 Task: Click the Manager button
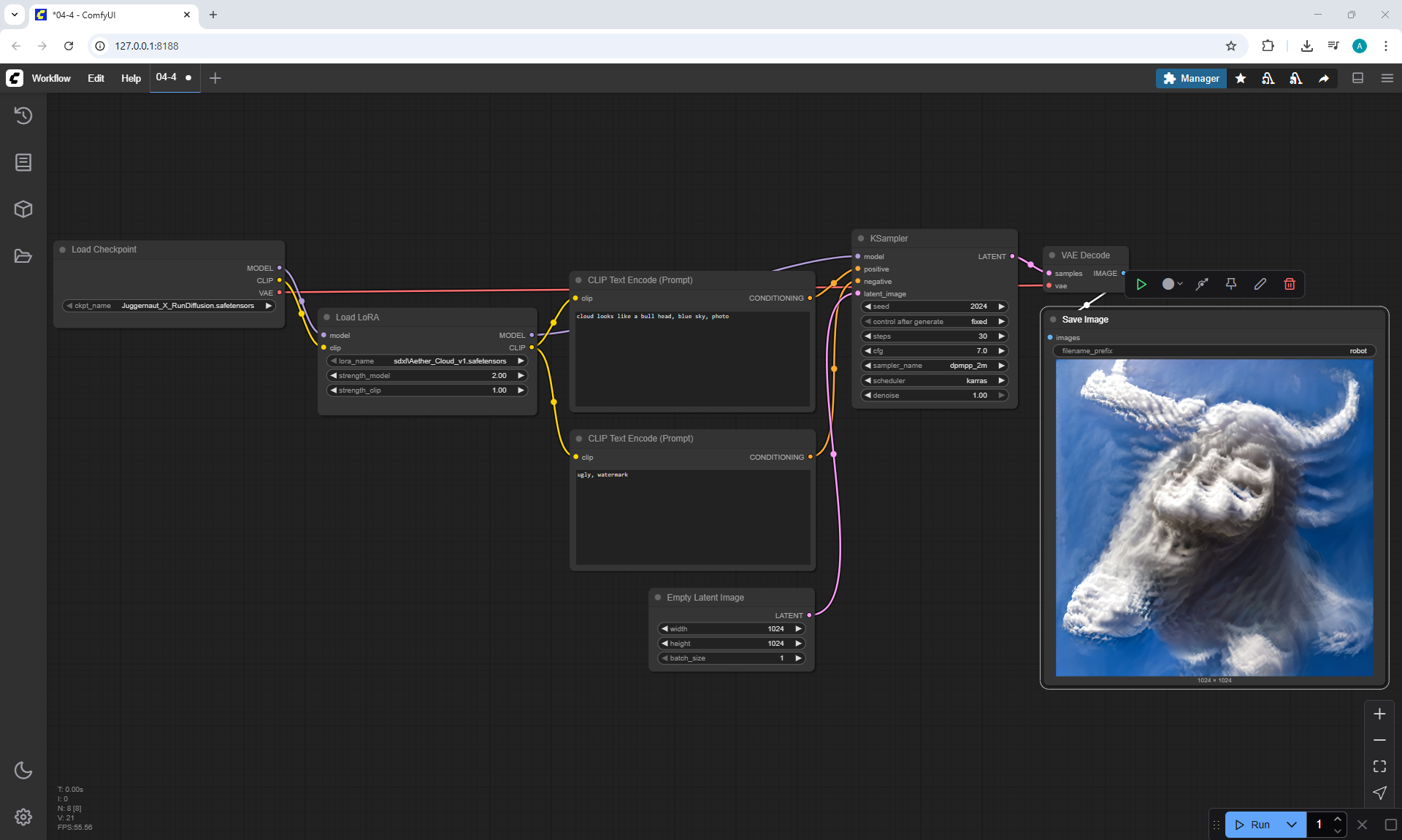coord(1191,78)
